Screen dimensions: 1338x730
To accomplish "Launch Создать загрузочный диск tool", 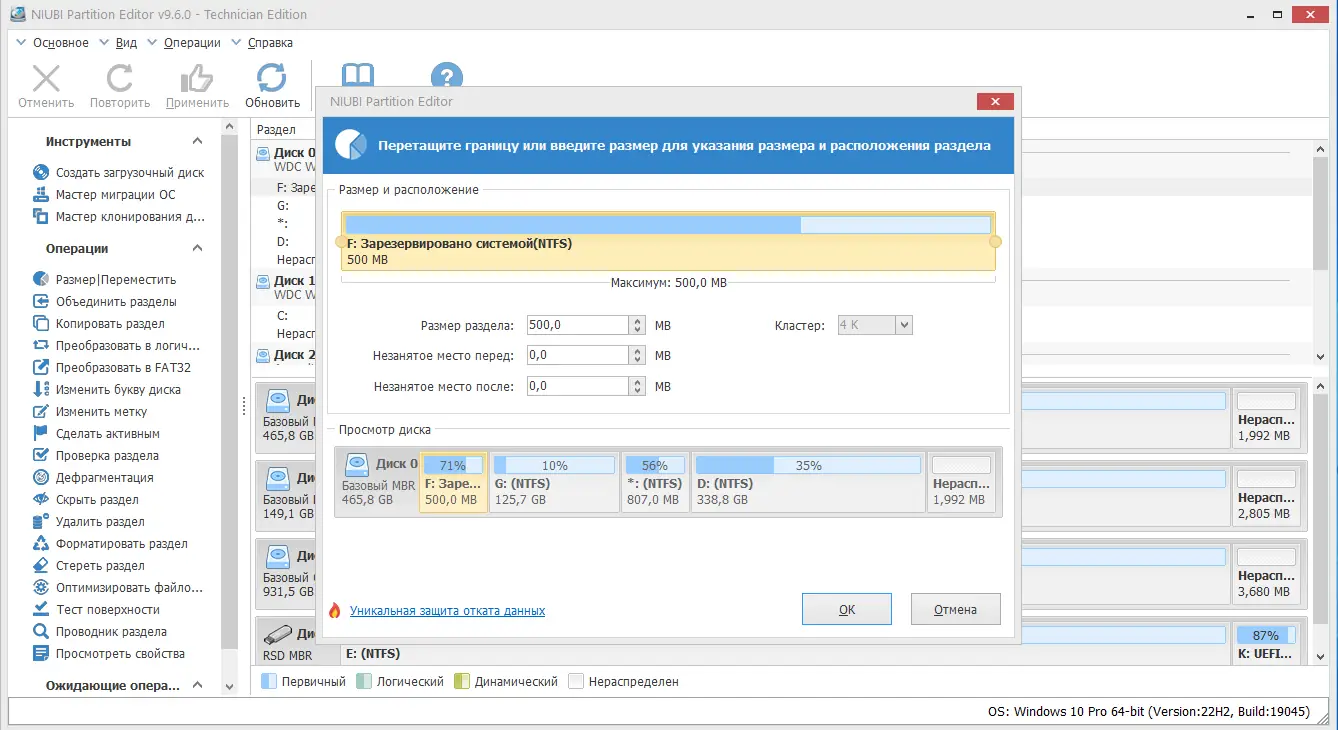I will [x=130, y=173].
